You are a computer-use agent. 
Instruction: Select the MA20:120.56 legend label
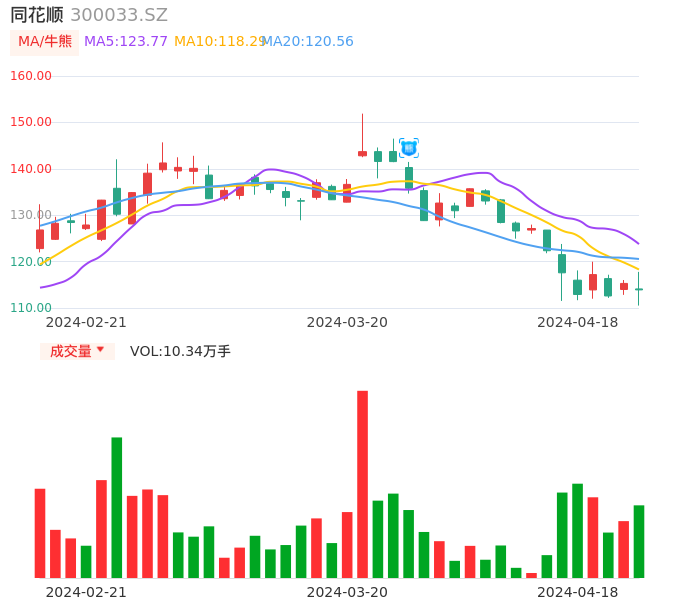(x=308, y=42)
